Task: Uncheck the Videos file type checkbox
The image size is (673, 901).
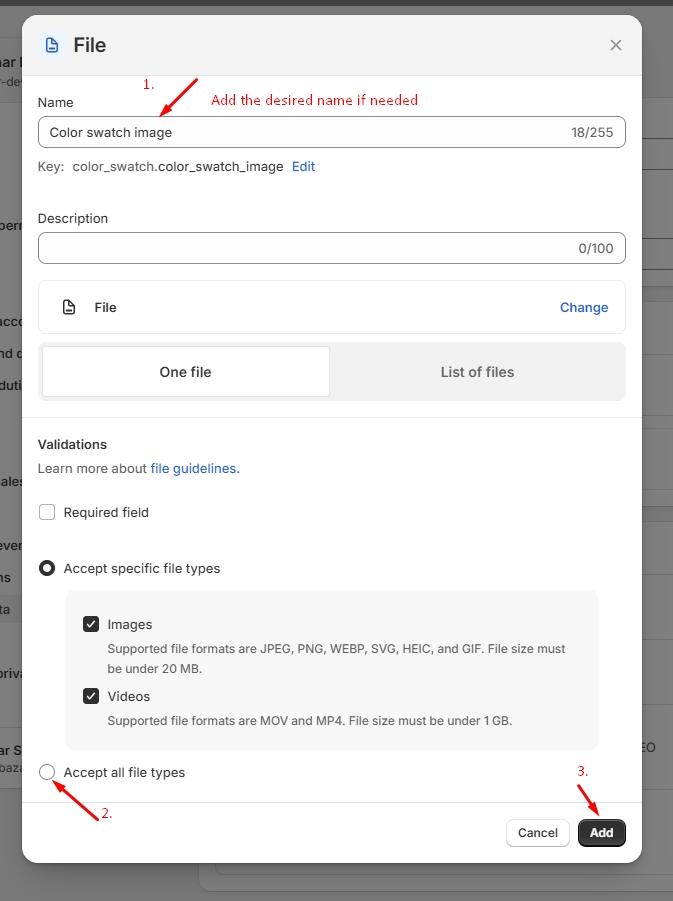Action: (91, 696)
